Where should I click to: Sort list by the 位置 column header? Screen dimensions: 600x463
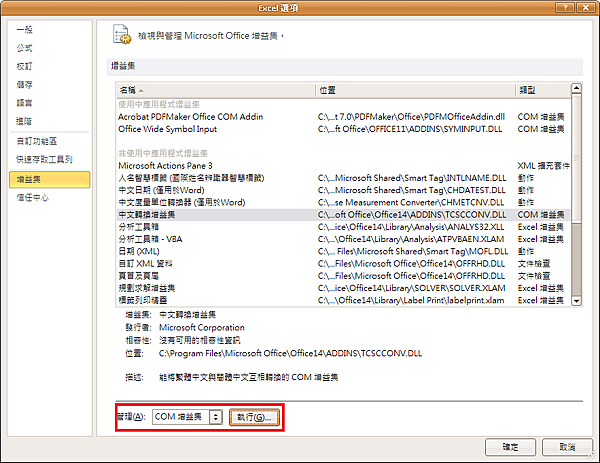tap(415, 90)
